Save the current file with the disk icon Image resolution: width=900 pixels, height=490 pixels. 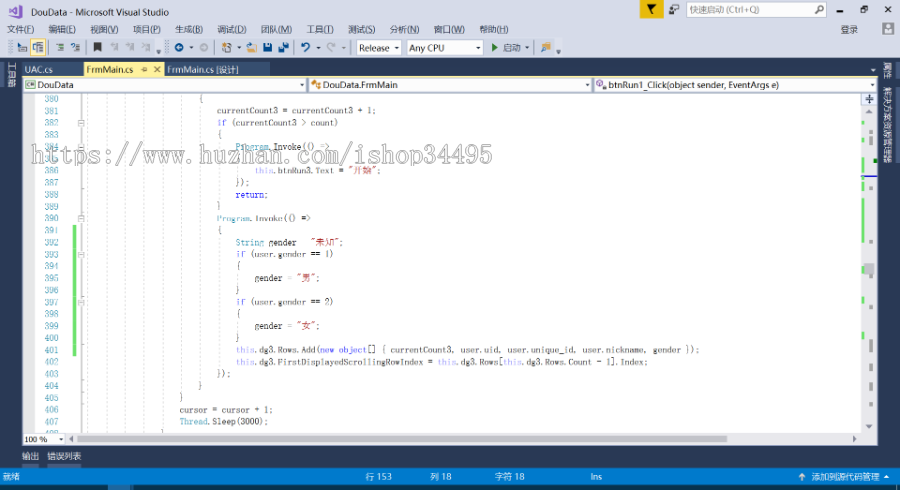pos(267,48)
